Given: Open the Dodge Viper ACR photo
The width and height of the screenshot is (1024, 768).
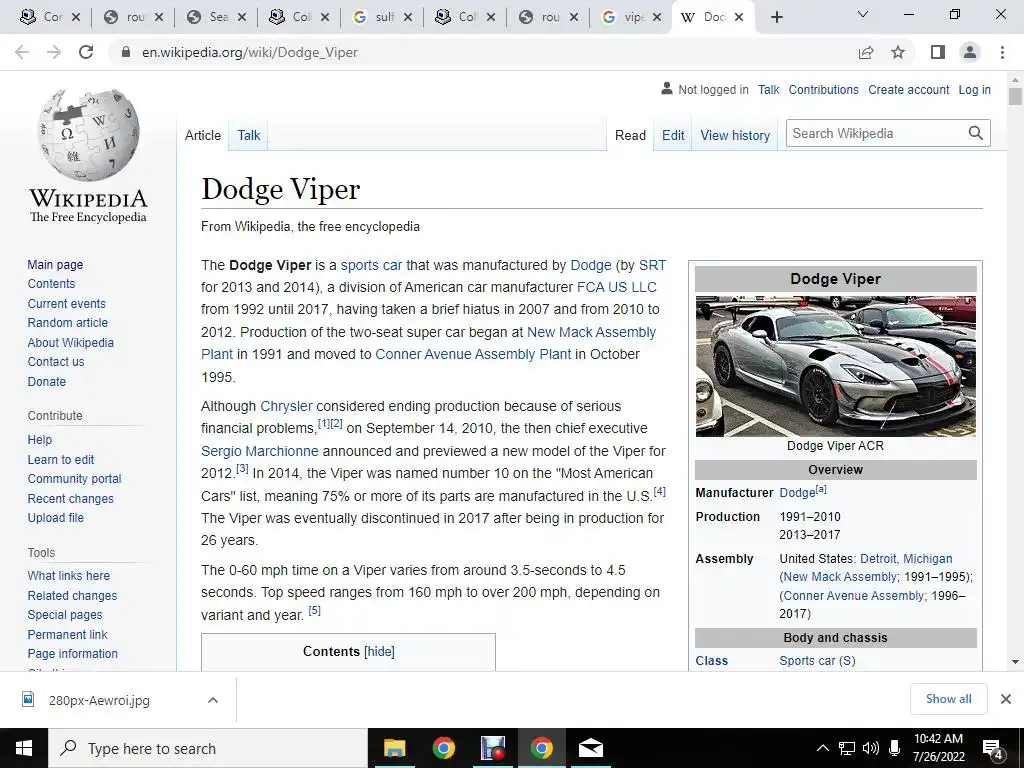Looking at the screenshot, I should 835,366.
